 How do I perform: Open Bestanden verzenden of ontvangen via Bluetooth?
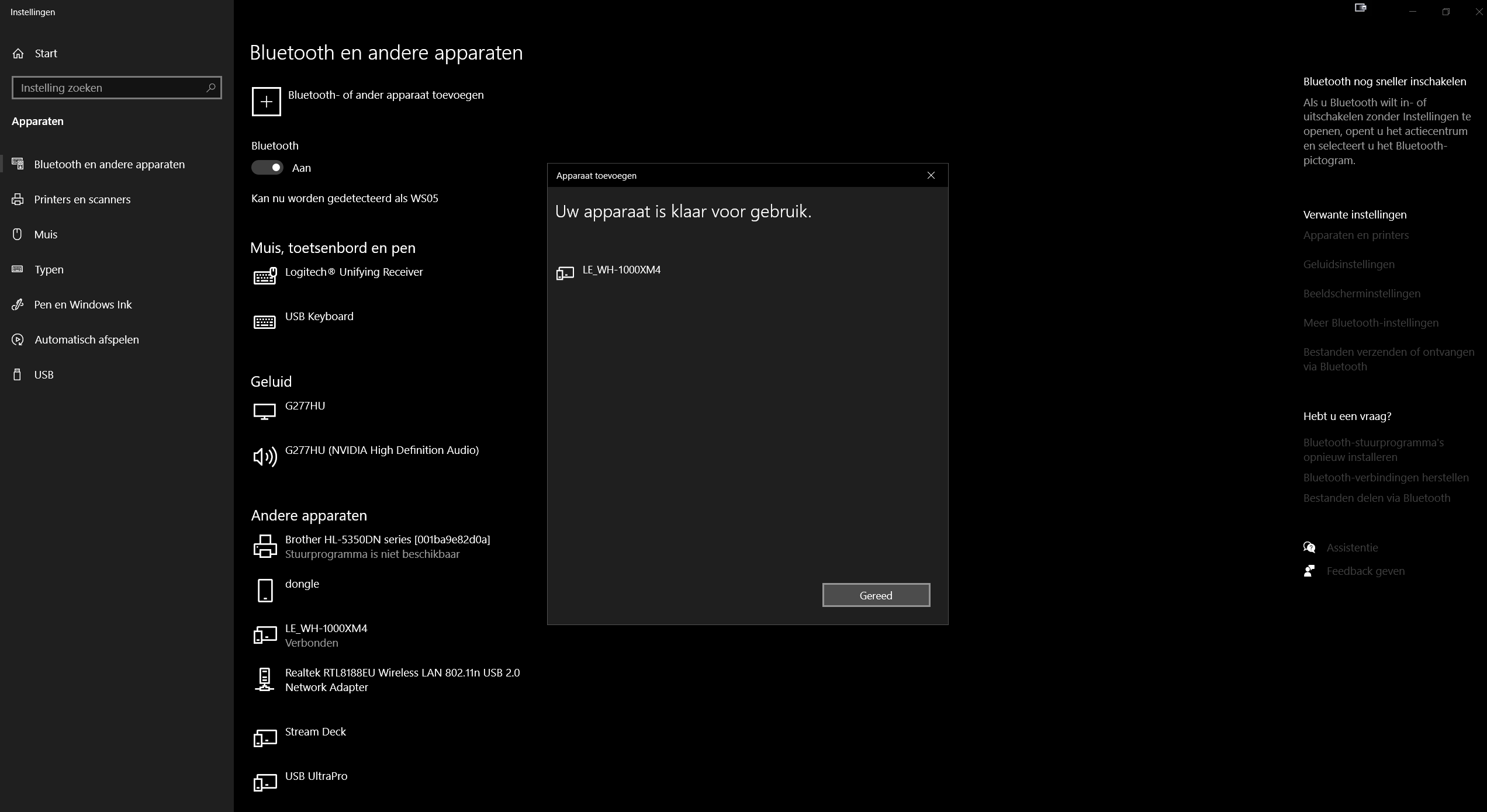tap(1389, 359)
